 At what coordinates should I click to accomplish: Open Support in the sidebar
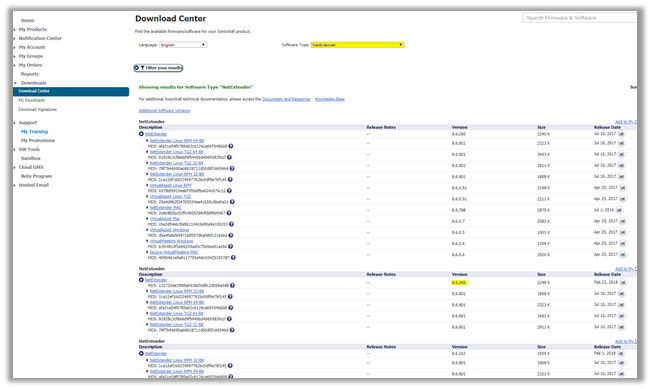28,123
